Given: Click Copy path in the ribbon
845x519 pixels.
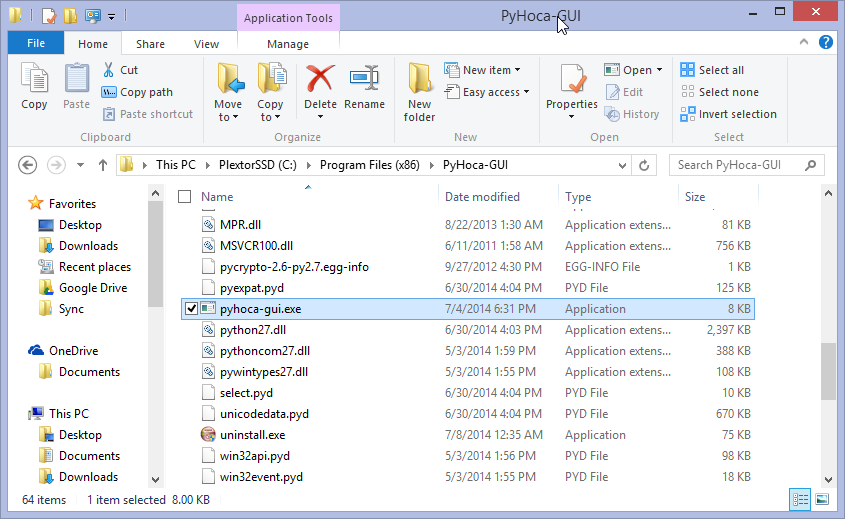Looking at the screenshot, I should (137, 92).
